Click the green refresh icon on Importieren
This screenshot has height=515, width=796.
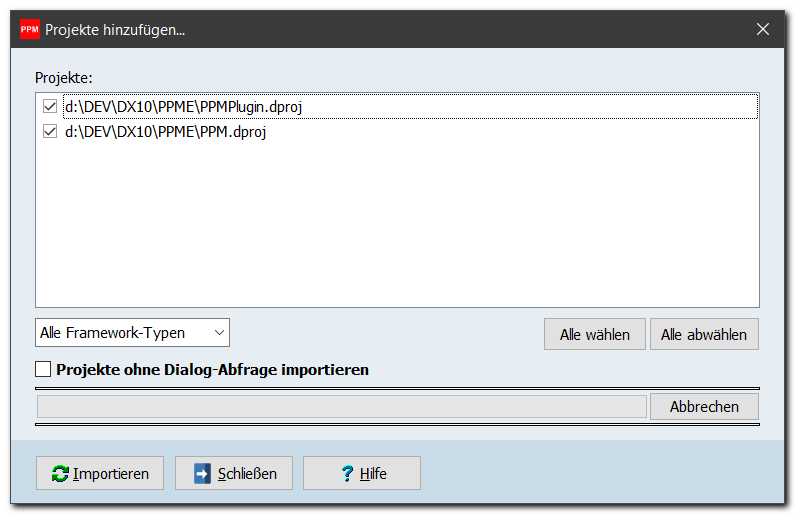pos(60,474)
